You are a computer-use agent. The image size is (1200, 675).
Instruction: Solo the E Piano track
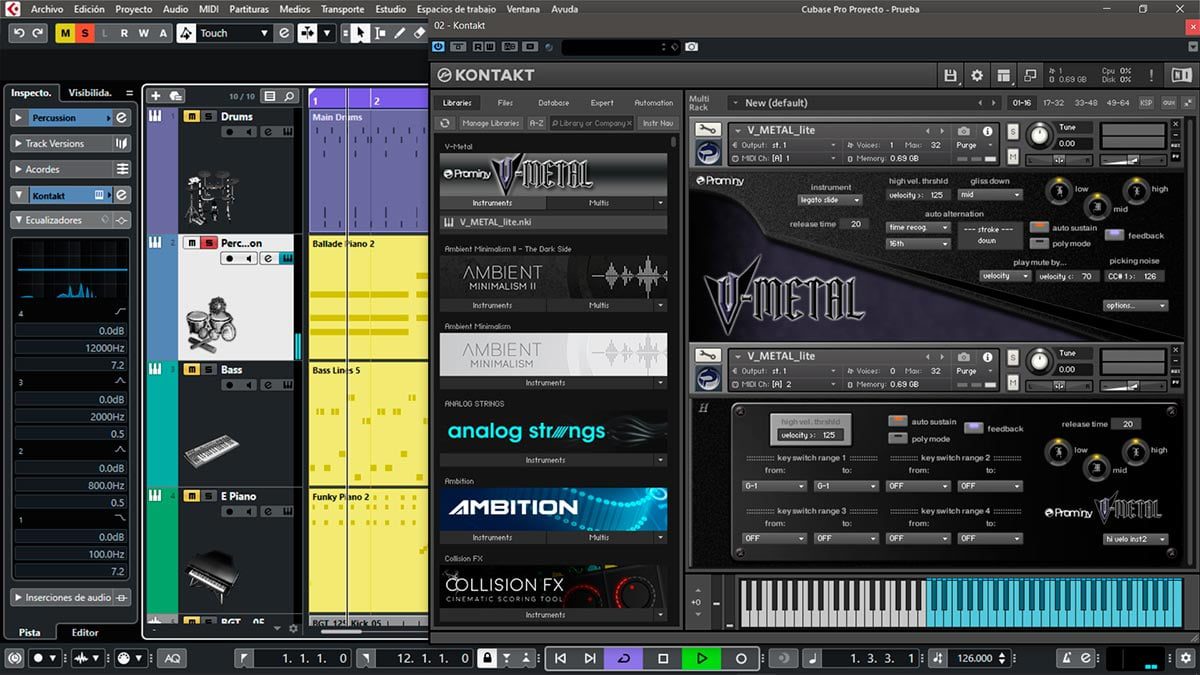(208, 496)
